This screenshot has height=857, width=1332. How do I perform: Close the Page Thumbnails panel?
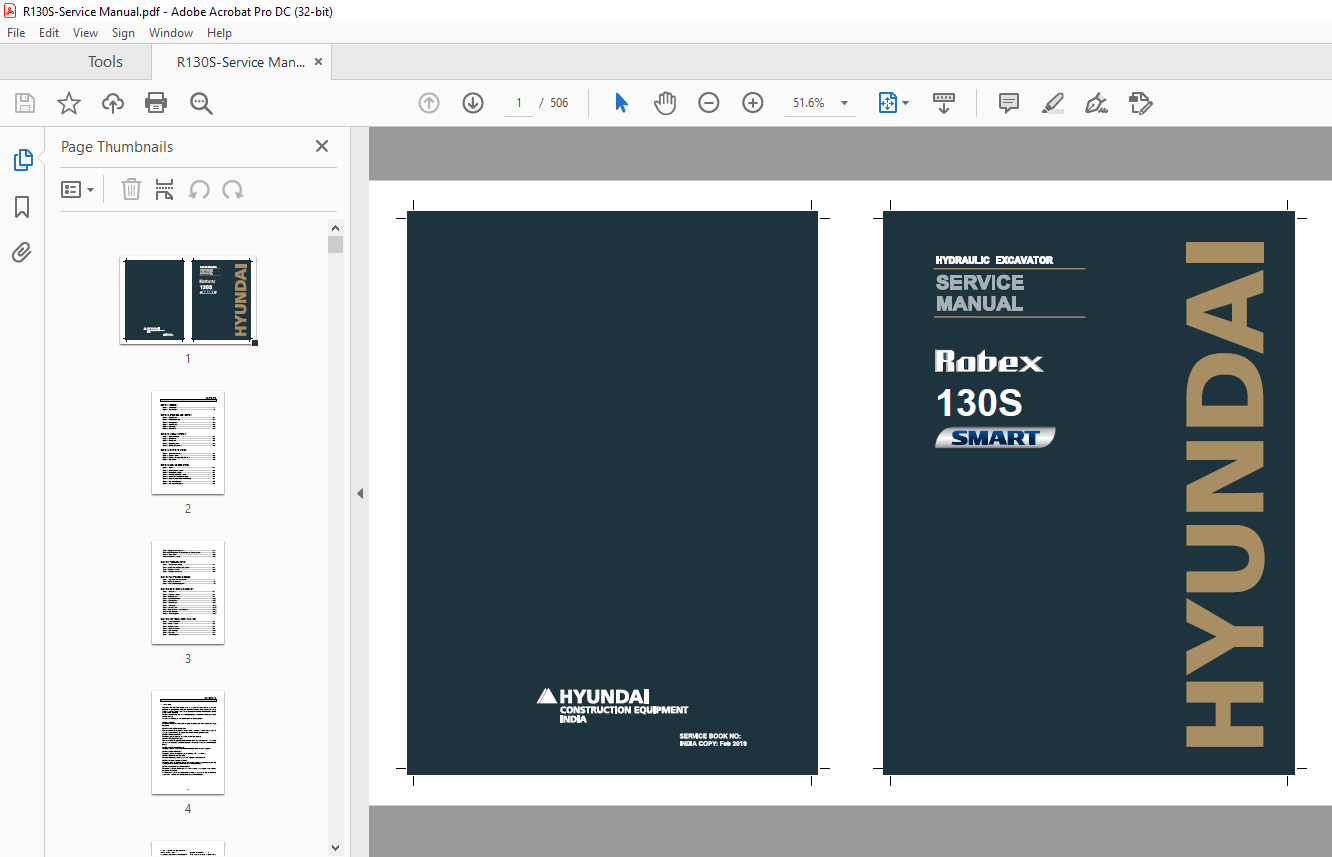coord(322,146)
